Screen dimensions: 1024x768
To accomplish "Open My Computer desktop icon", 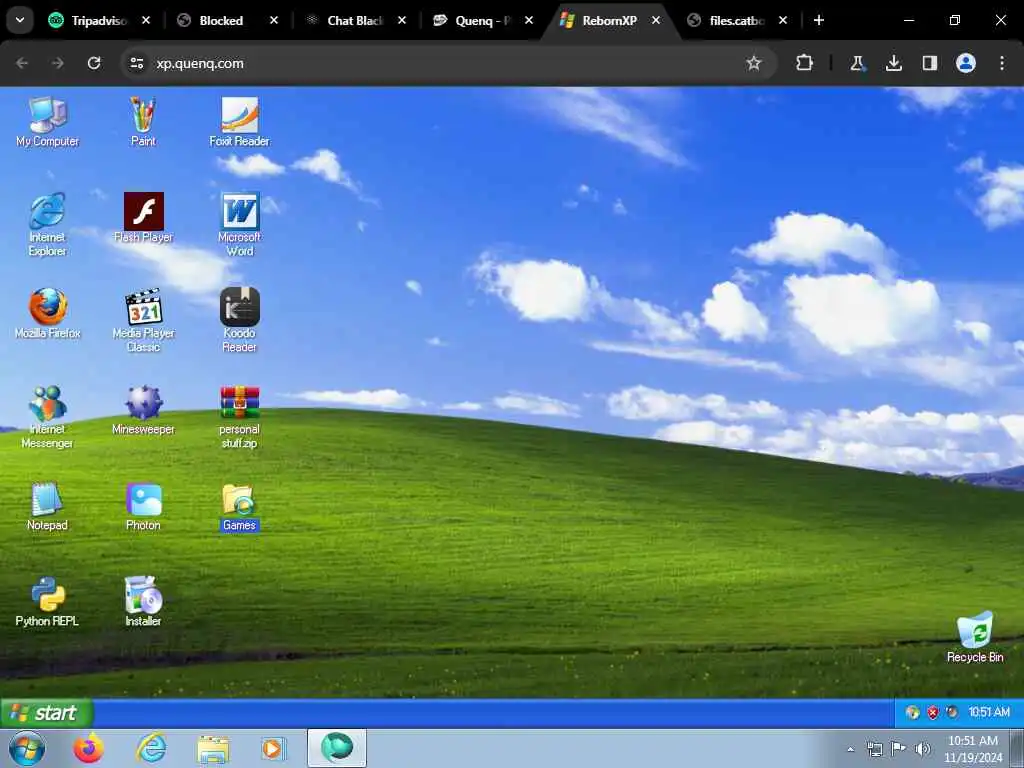I will [x=48, y=122].
